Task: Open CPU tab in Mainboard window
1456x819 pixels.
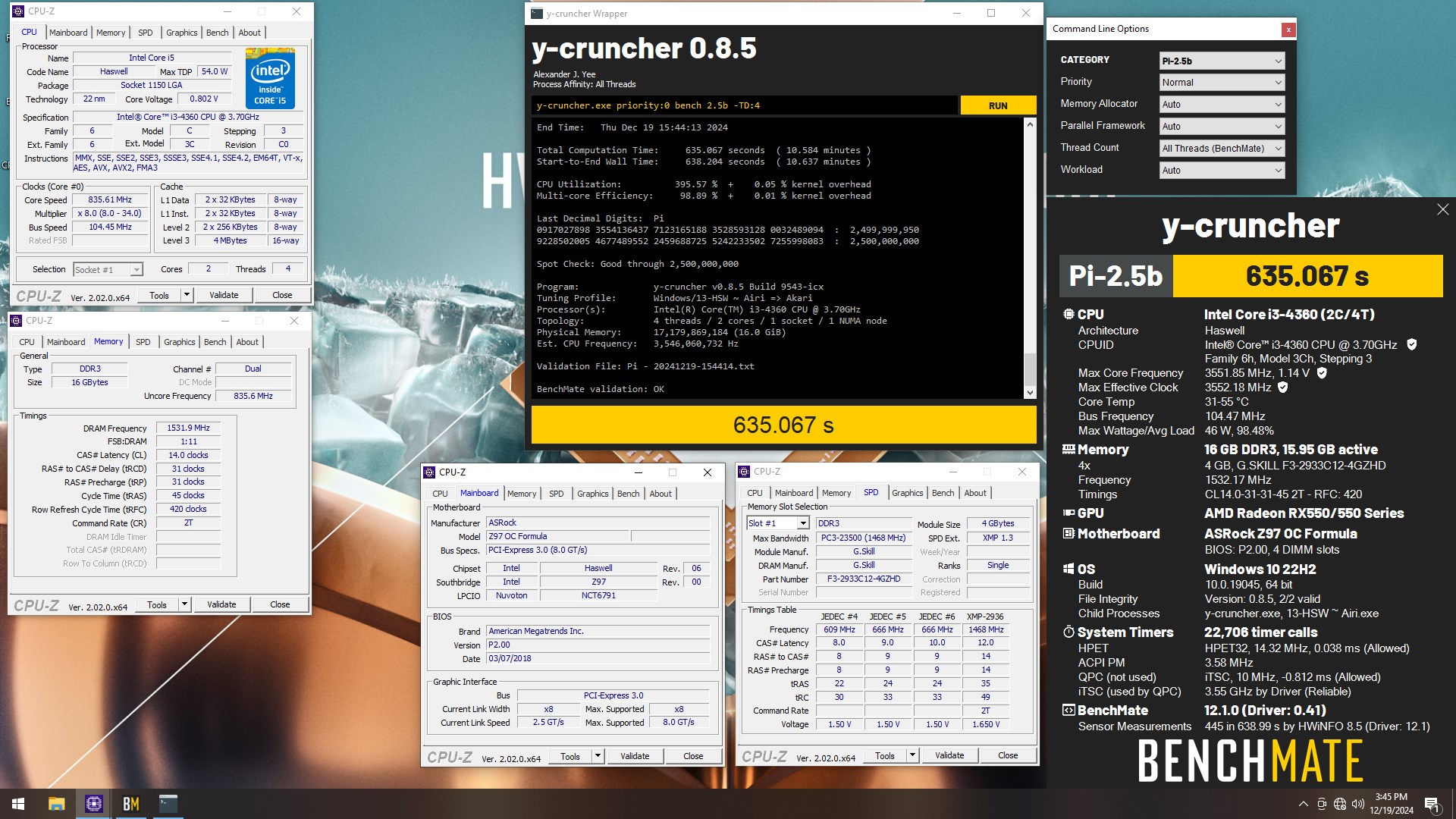Action: (440, 494)
